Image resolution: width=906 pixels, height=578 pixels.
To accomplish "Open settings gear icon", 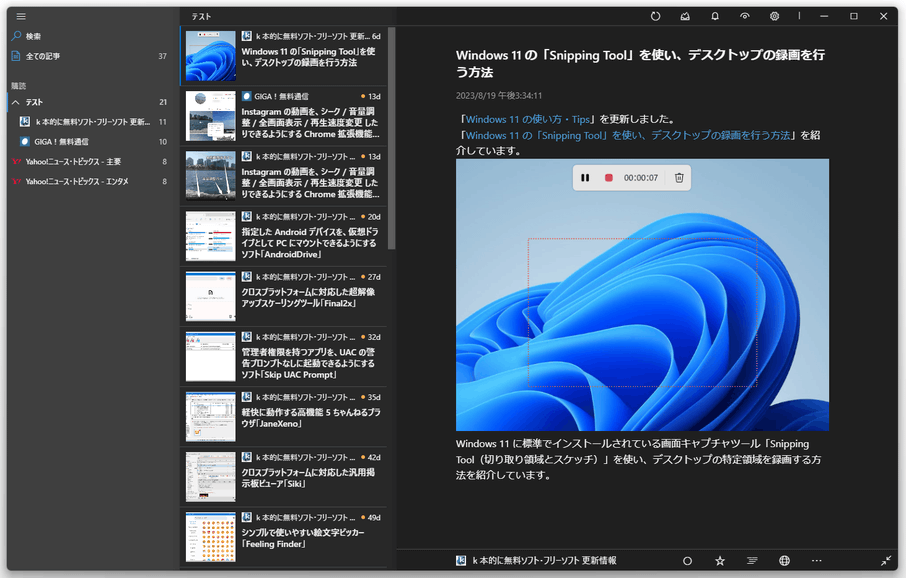I will [774, 16].
